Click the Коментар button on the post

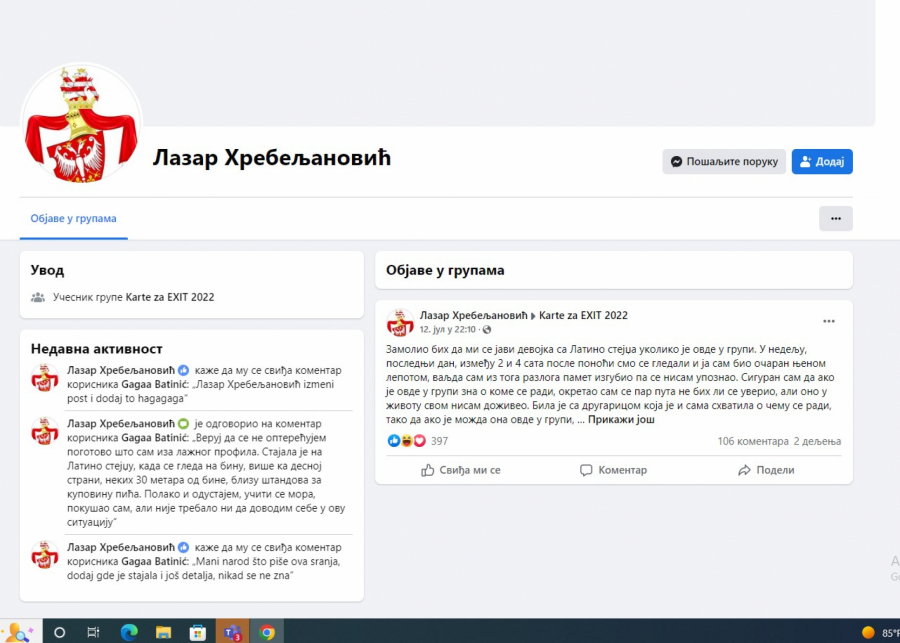click(613, 470)
